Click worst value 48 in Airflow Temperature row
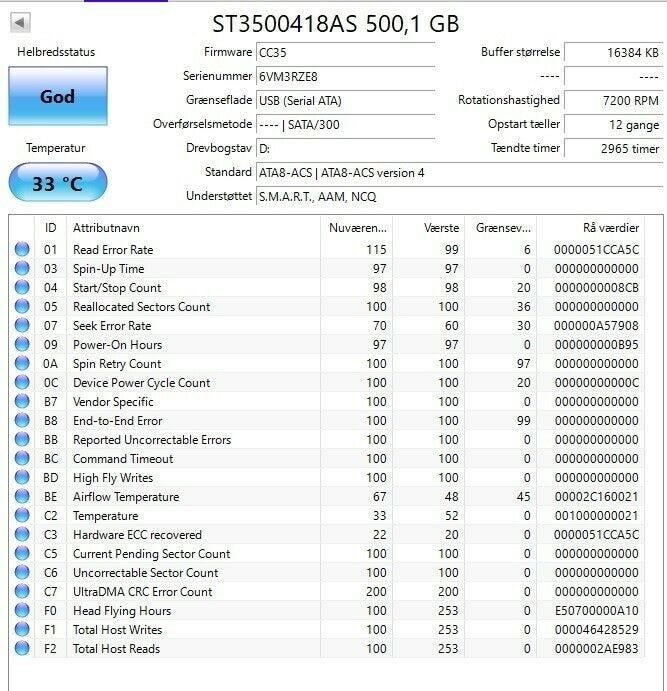 (452, 497)
